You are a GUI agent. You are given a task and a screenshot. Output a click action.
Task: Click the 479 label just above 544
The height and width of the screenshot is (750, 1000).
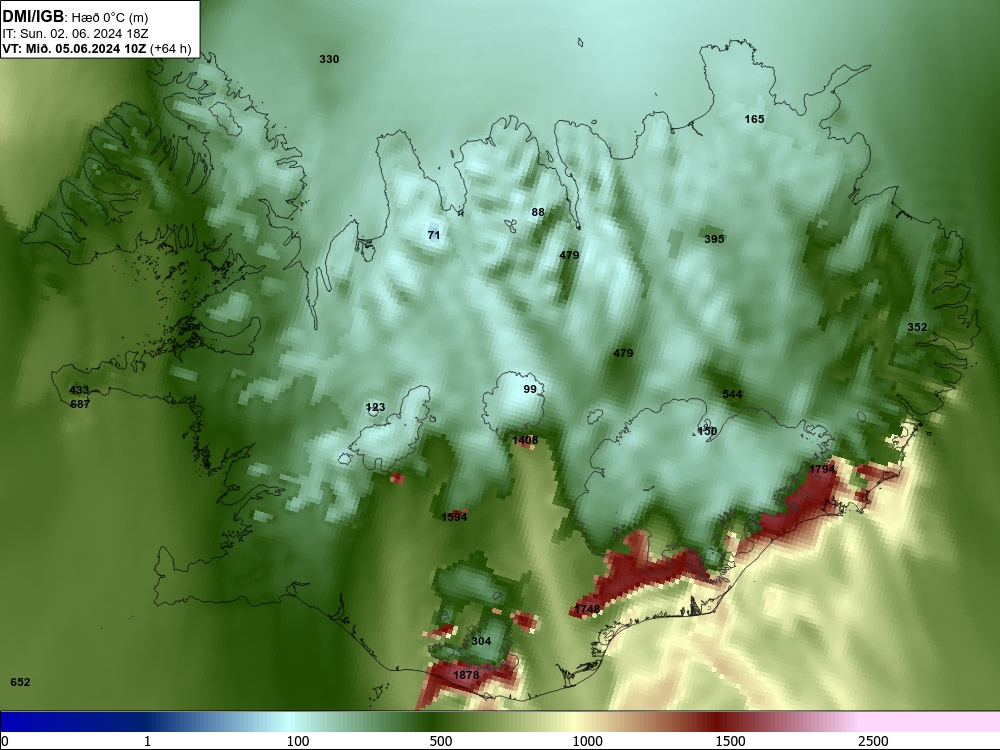(623, 353)
